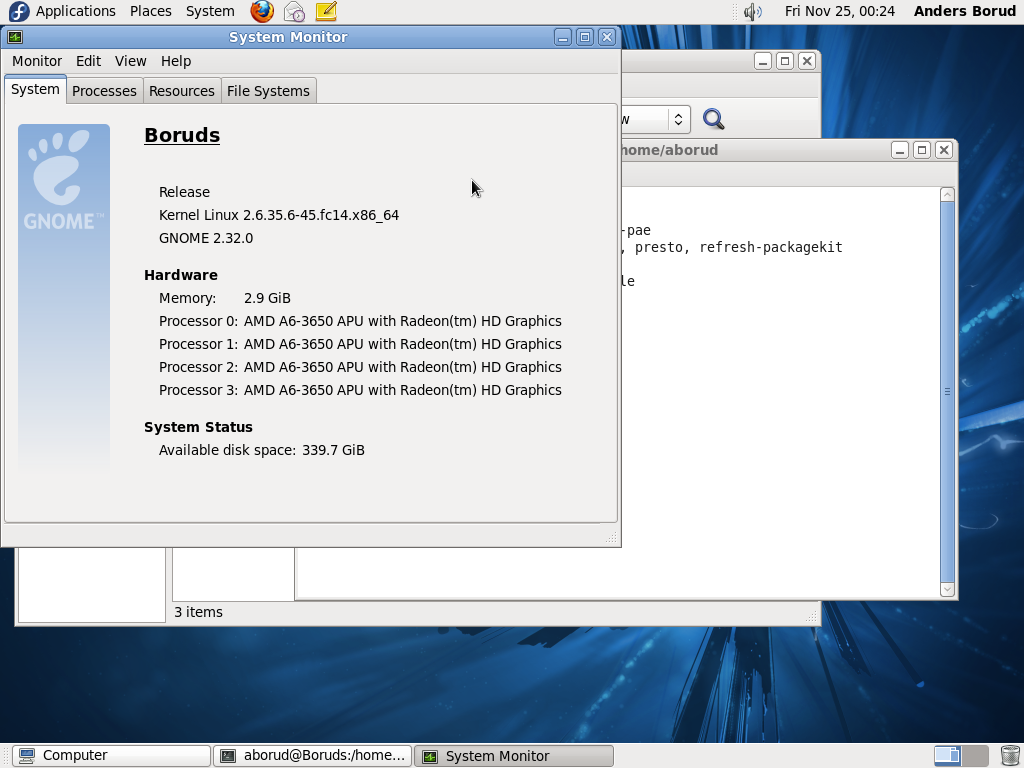Open the Edit menu in System Monitor

coord(88,61)
